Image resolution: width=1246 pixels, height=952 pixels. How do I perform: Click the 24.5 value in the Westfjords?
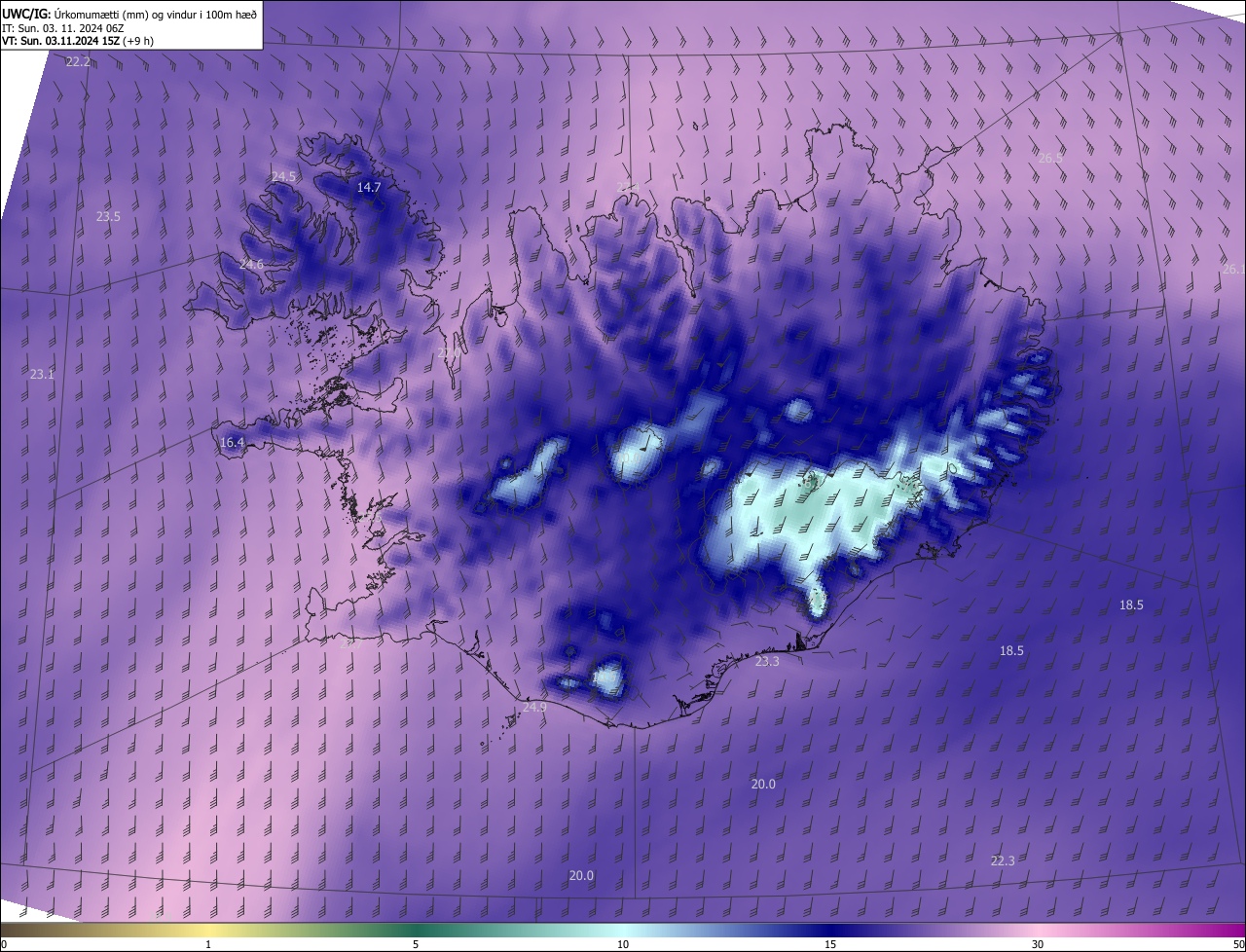pyautogui.click(x=283, y=176)
